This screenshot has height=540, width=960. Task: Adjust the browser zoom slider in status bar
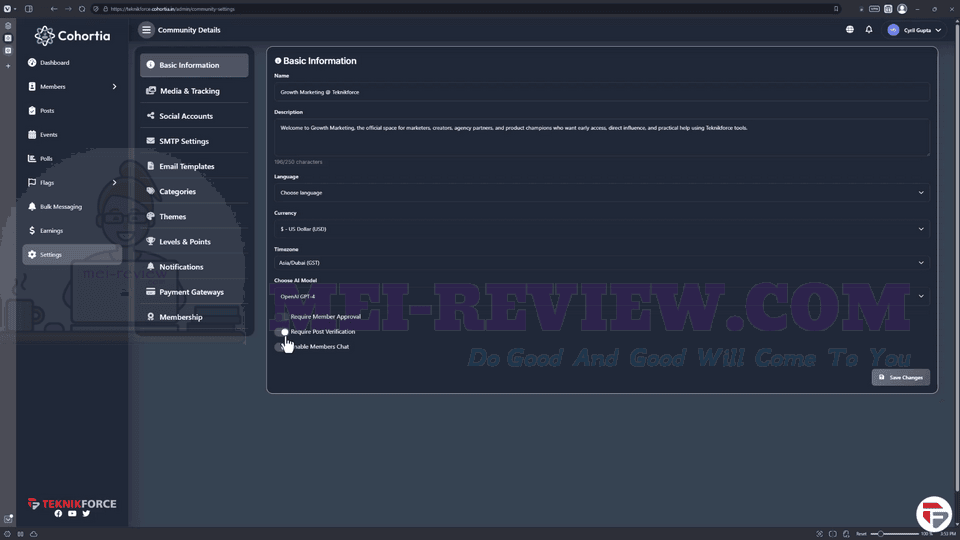tap(881, 534)
